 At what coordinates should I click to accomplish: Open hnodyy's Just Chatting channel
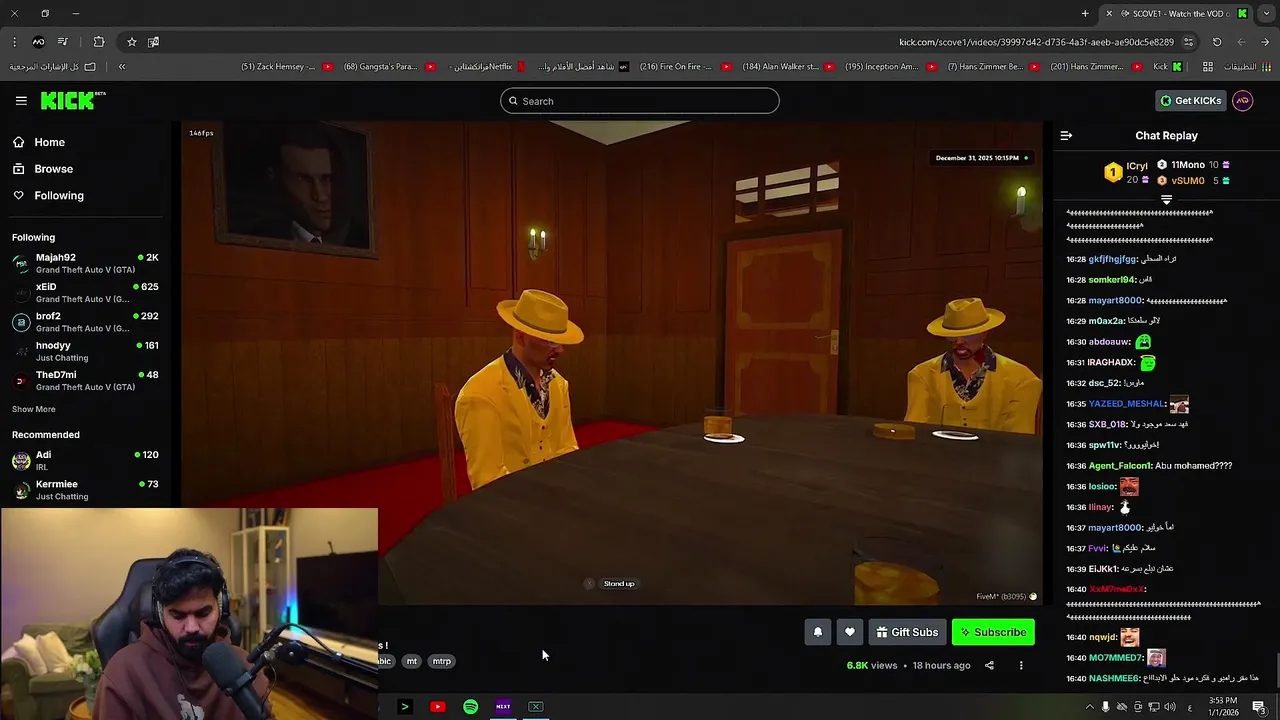[x=85, y=351]
